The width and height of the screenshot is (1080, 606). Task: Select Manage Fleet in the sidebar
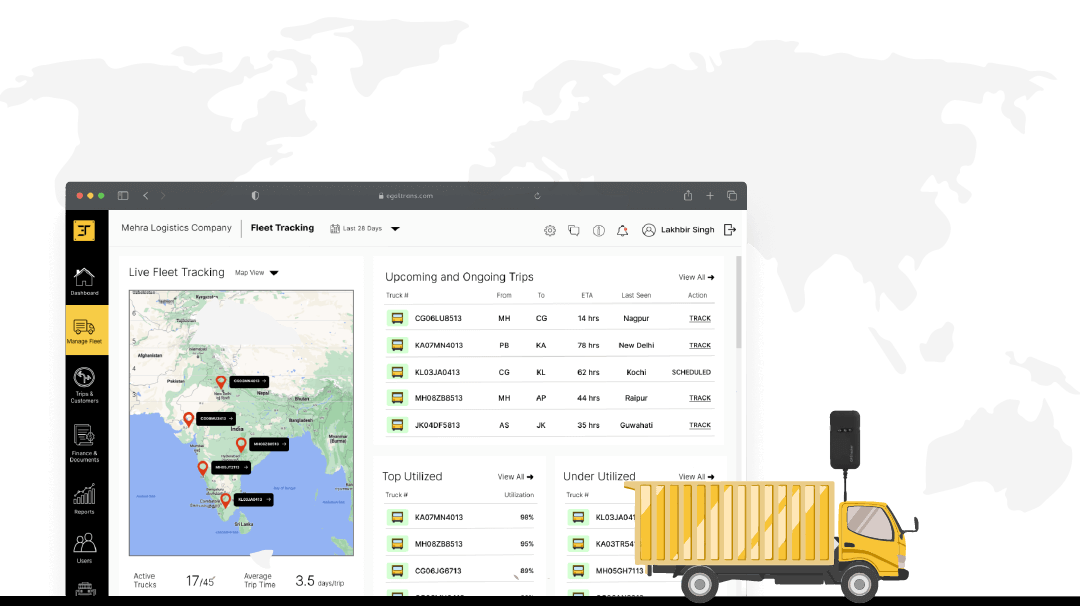coord(85,330)
